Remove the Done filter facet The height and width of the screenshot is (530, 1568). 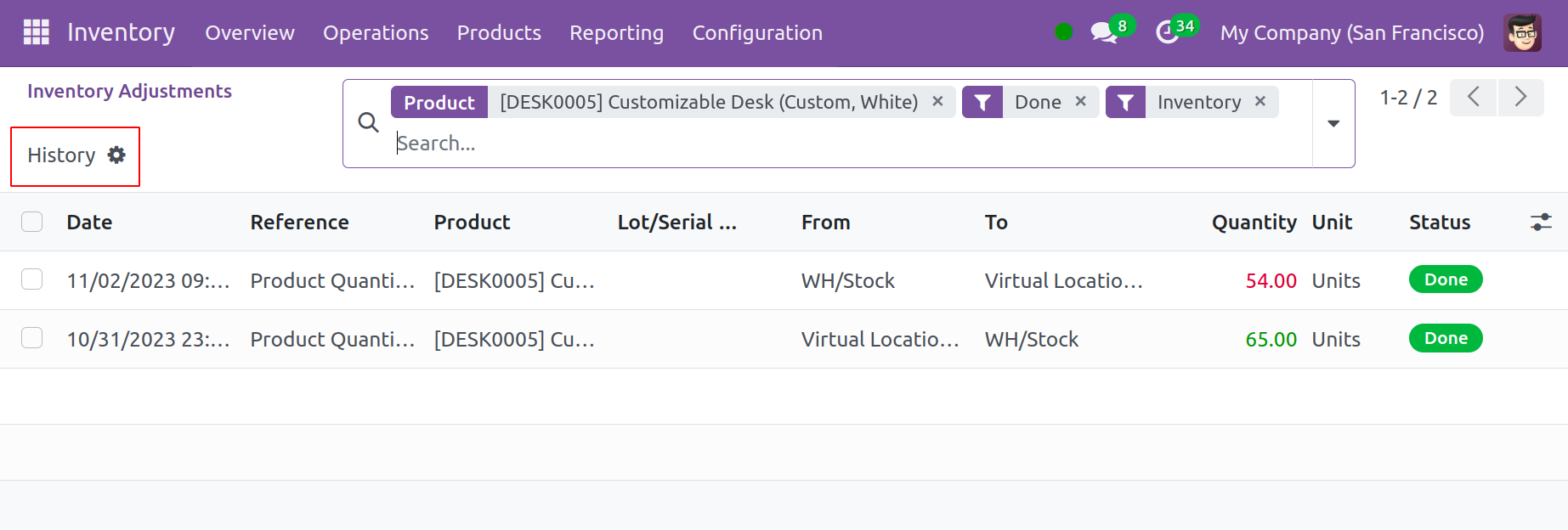[1080, 102]
